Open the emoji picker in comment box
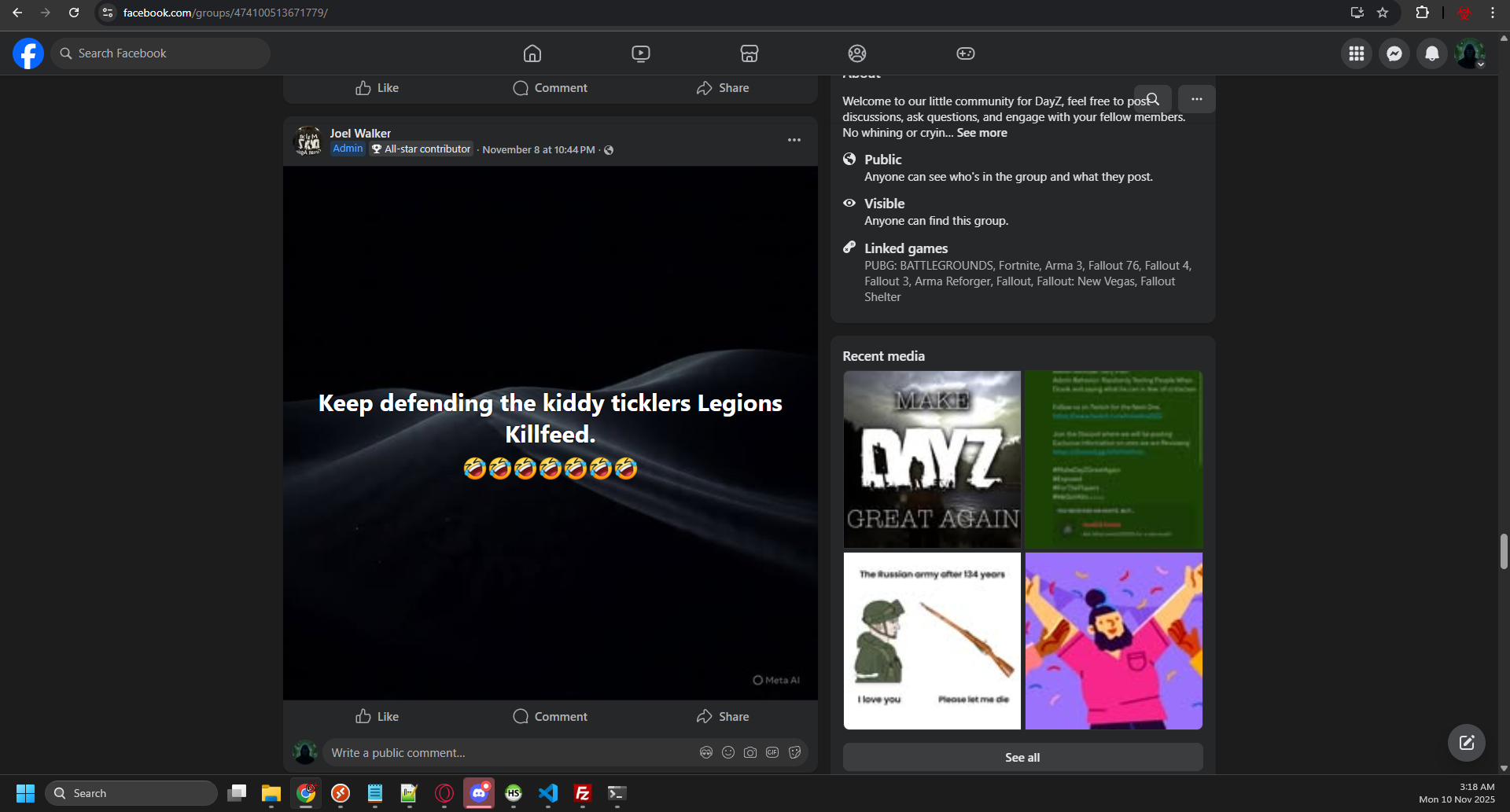1510x812 pixels. [728, 752]
